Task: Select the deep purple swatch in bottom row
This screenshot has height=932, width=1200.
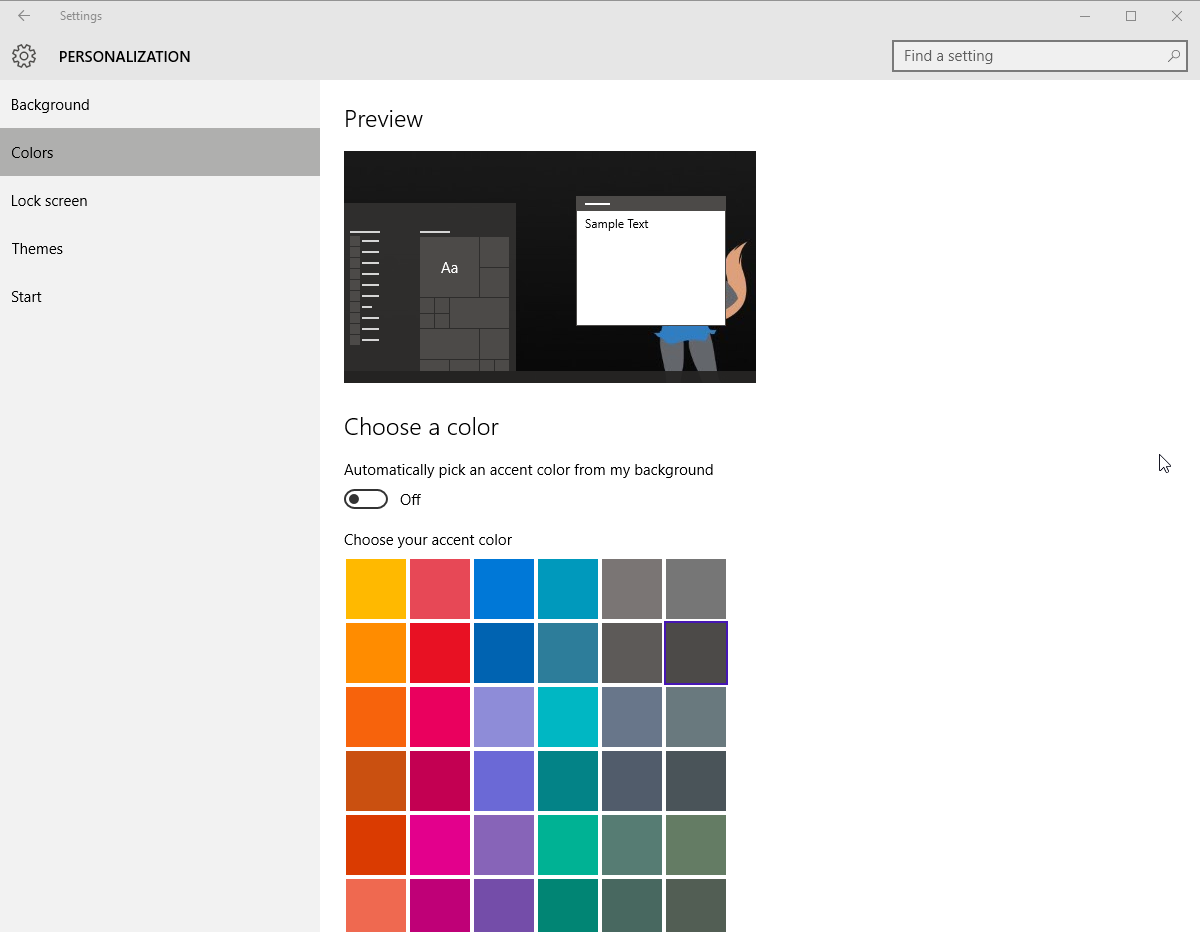Action: [504, 905]
